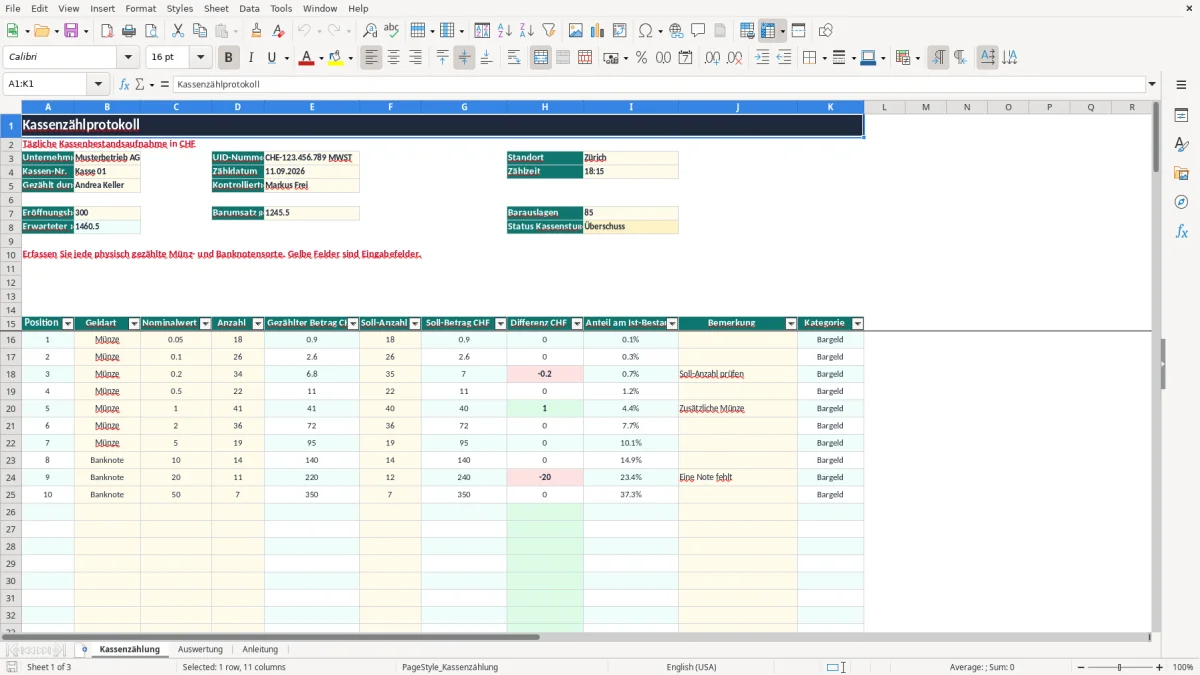The height and width of the screenshot is (675, 1200).
Task: Open the Geldart column filter dropdown
Action: pos(134,324)
